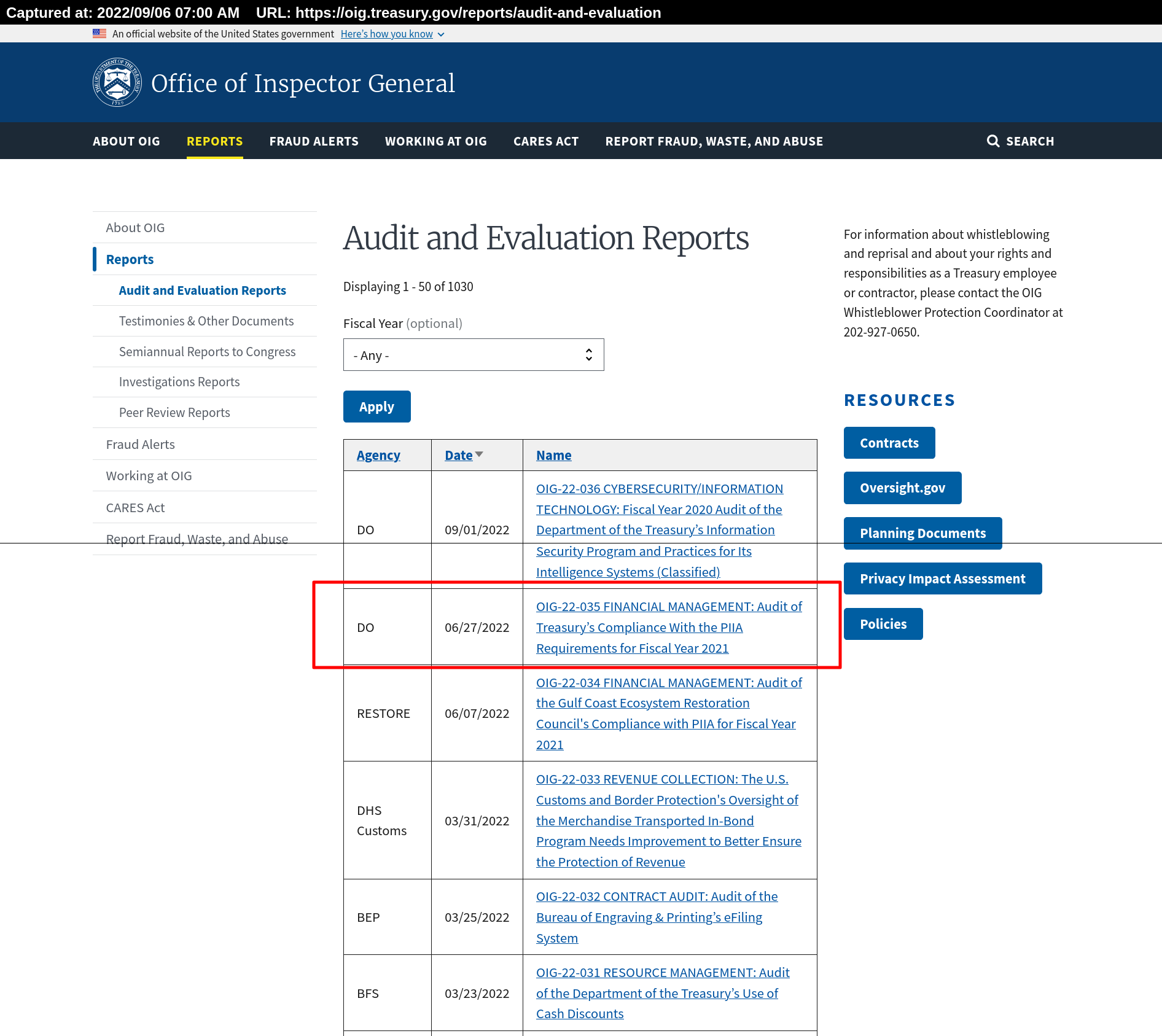Open About OIG in the sidebar

point(135,228)
